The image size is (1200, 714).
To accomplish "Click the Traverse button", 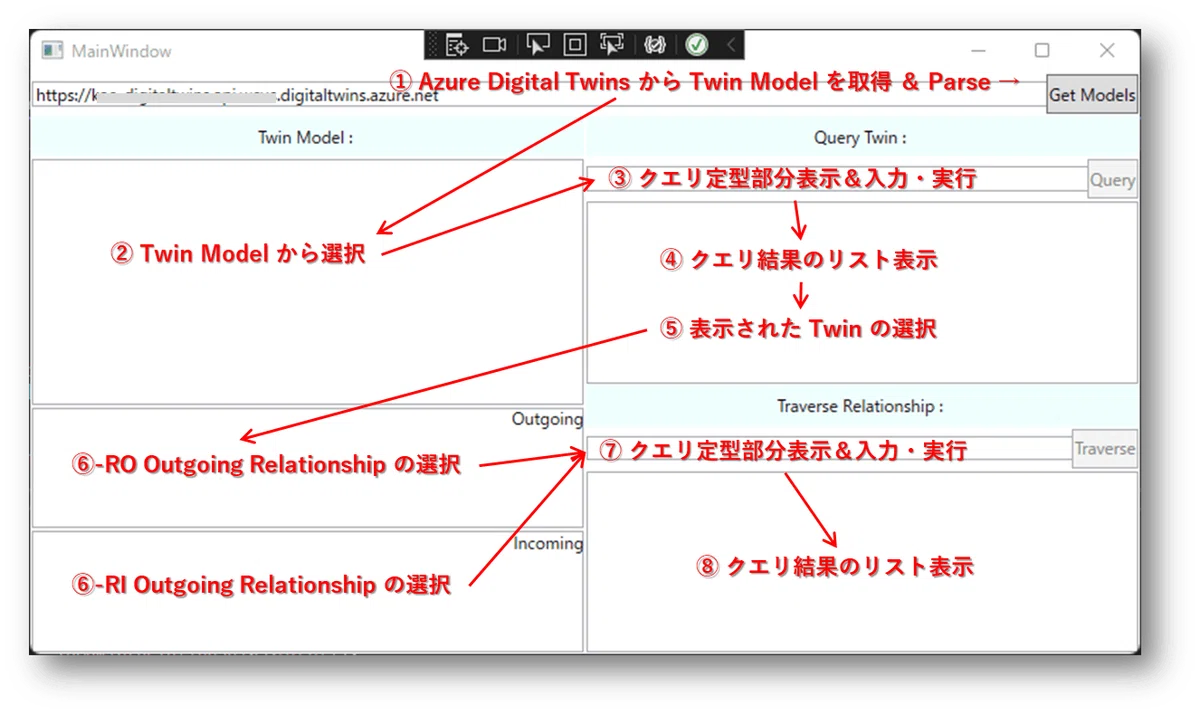I will tap(1105, 449).
